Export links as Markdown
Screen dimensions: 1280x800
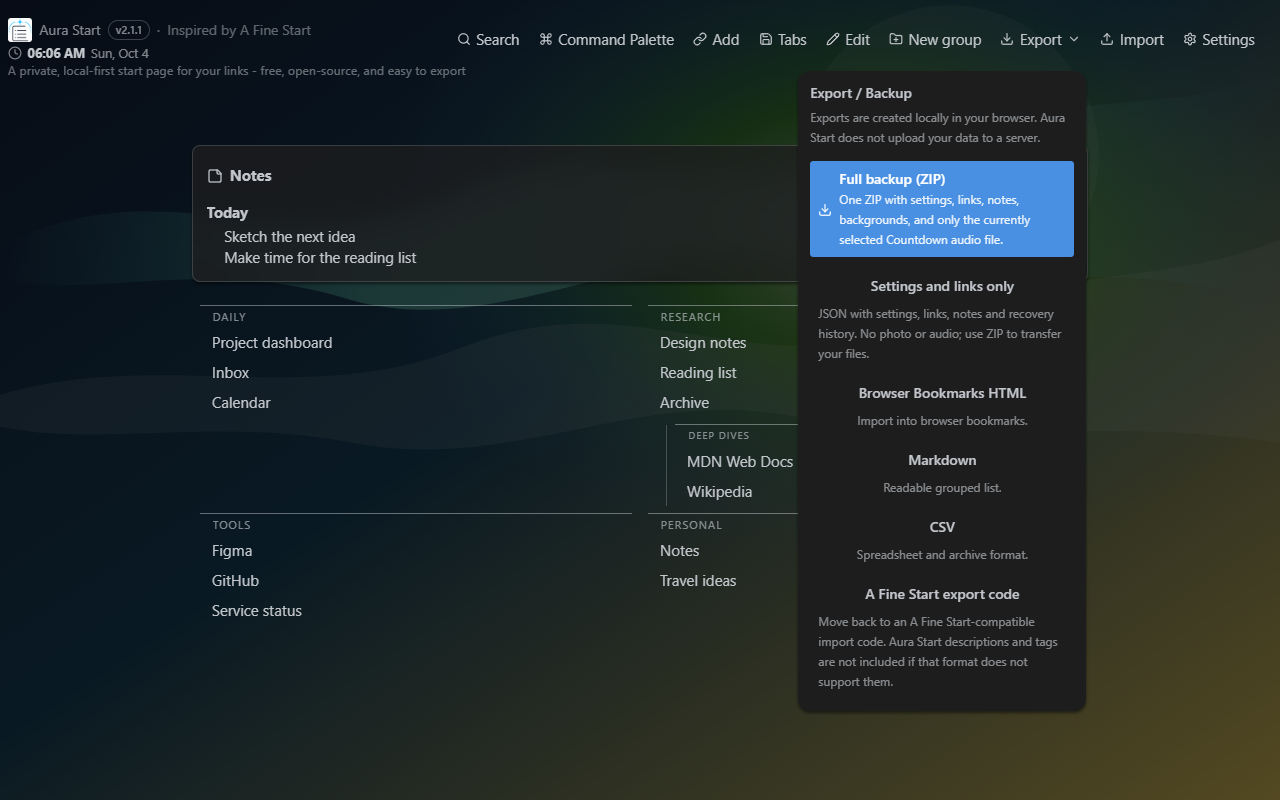pyautogui.click(x=942, y=473)
